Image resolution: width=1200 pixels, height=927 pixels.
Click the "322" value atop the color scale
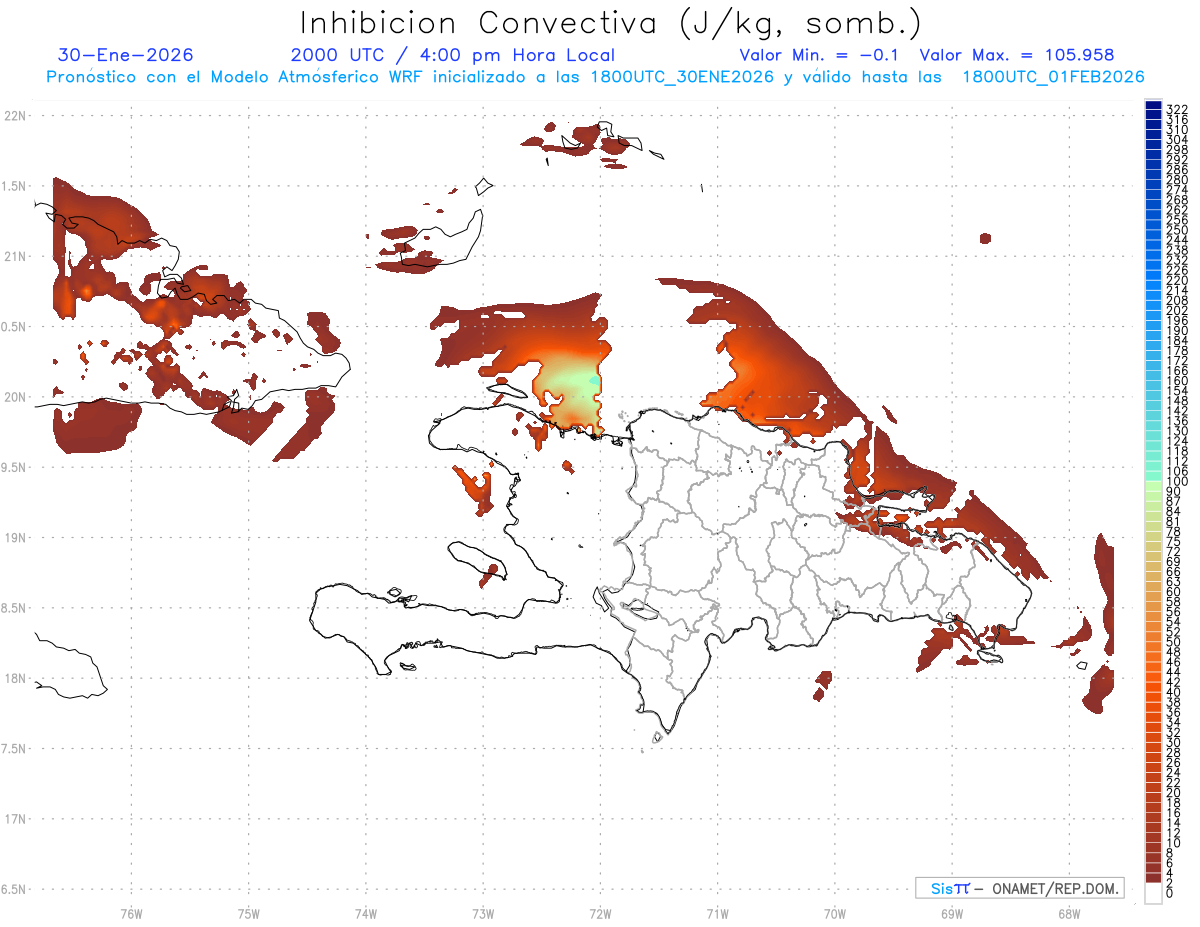1177,109
